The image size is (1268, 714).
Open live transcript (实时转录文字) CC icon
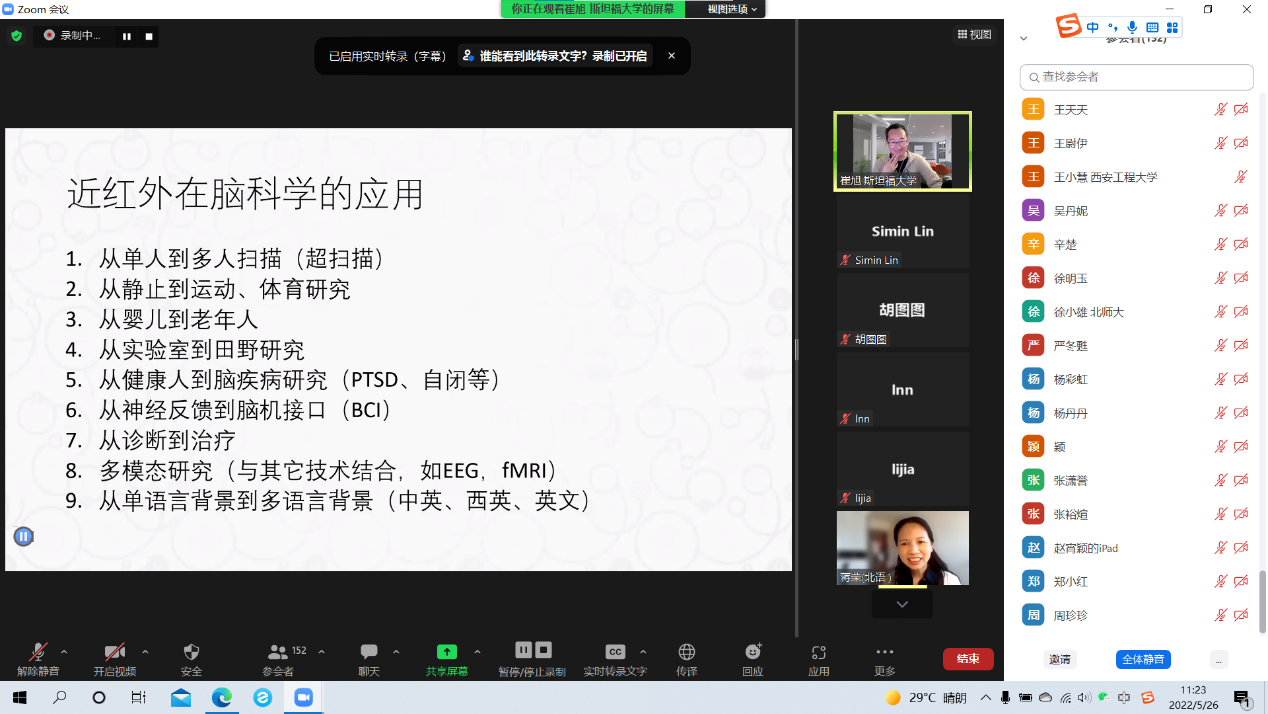pyautogui.click(x=615, y=652)
